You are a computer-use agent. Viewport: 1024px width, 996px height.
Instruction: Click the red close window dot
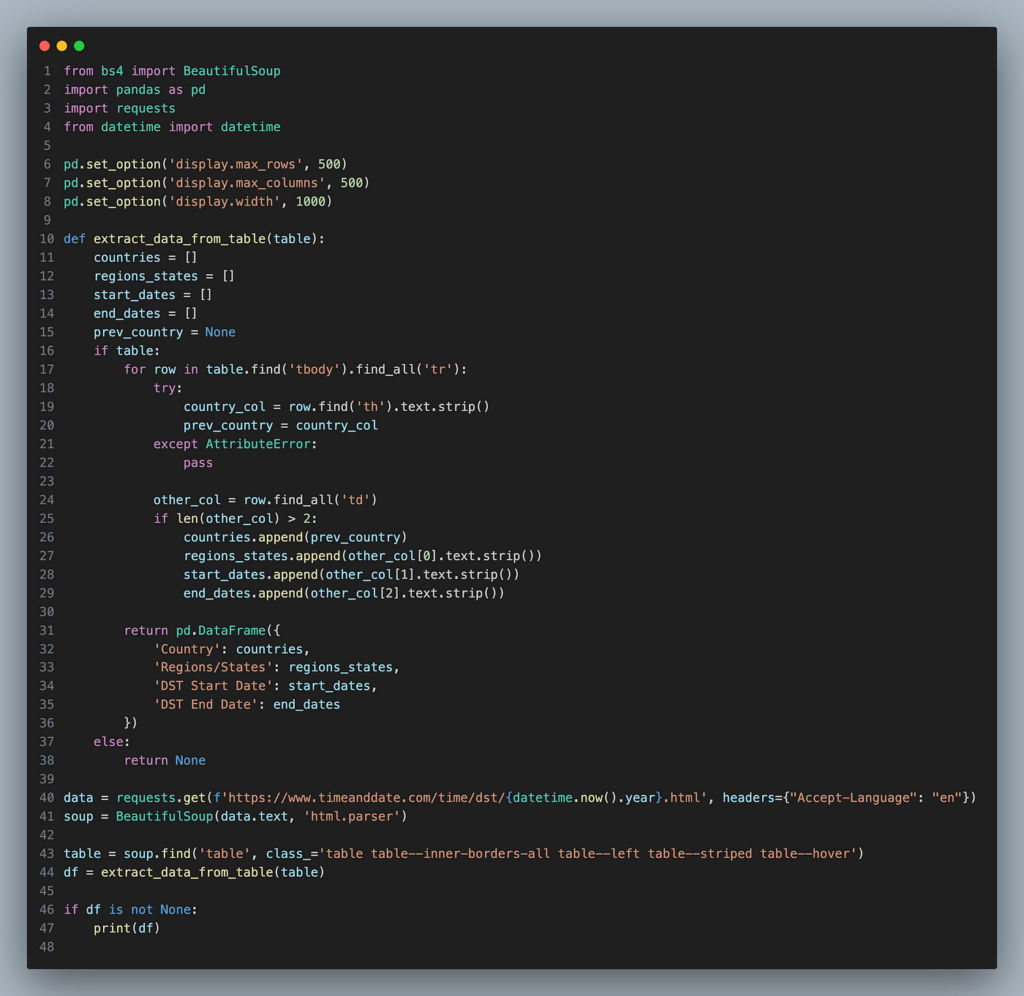pos(44,46)
